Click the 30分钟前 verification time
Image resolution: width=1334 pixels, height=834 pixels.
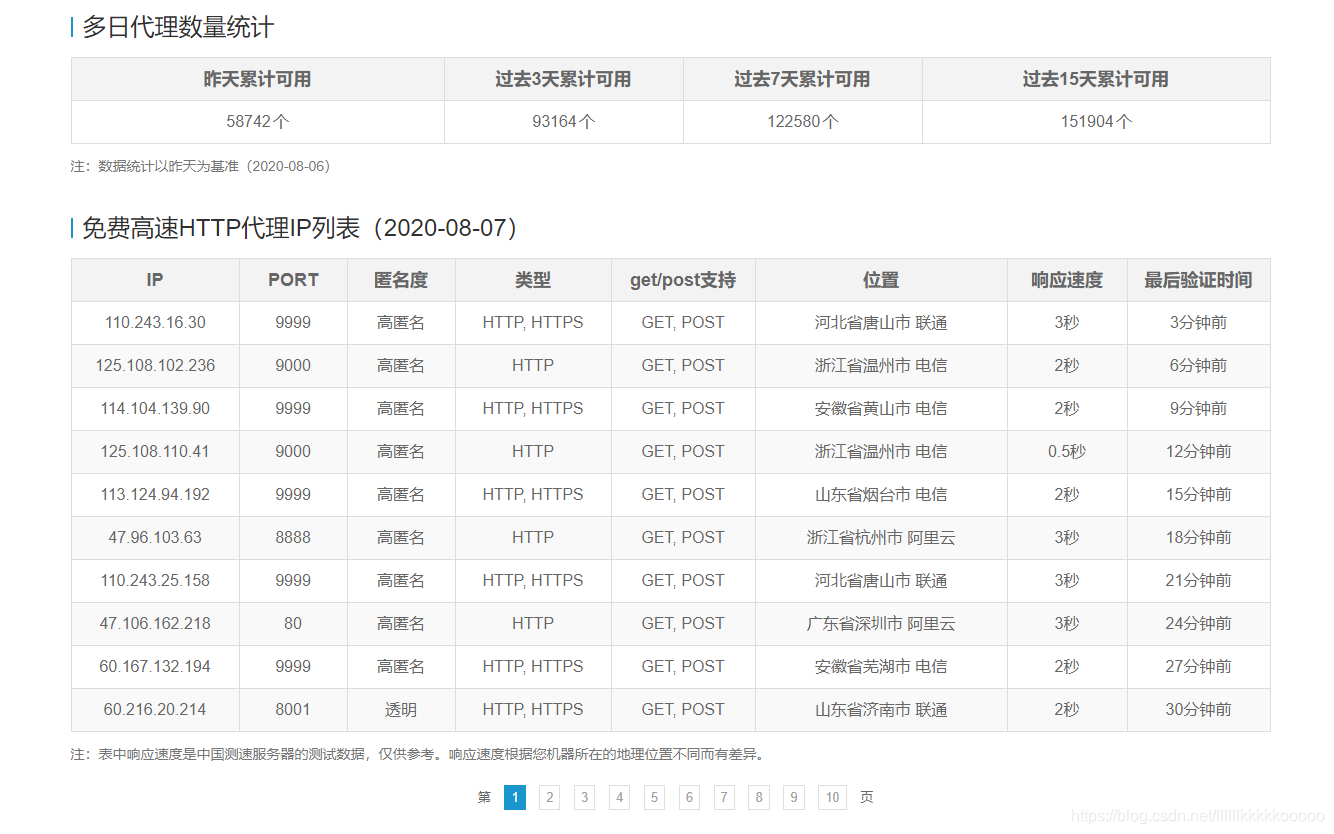[1198, 710]
